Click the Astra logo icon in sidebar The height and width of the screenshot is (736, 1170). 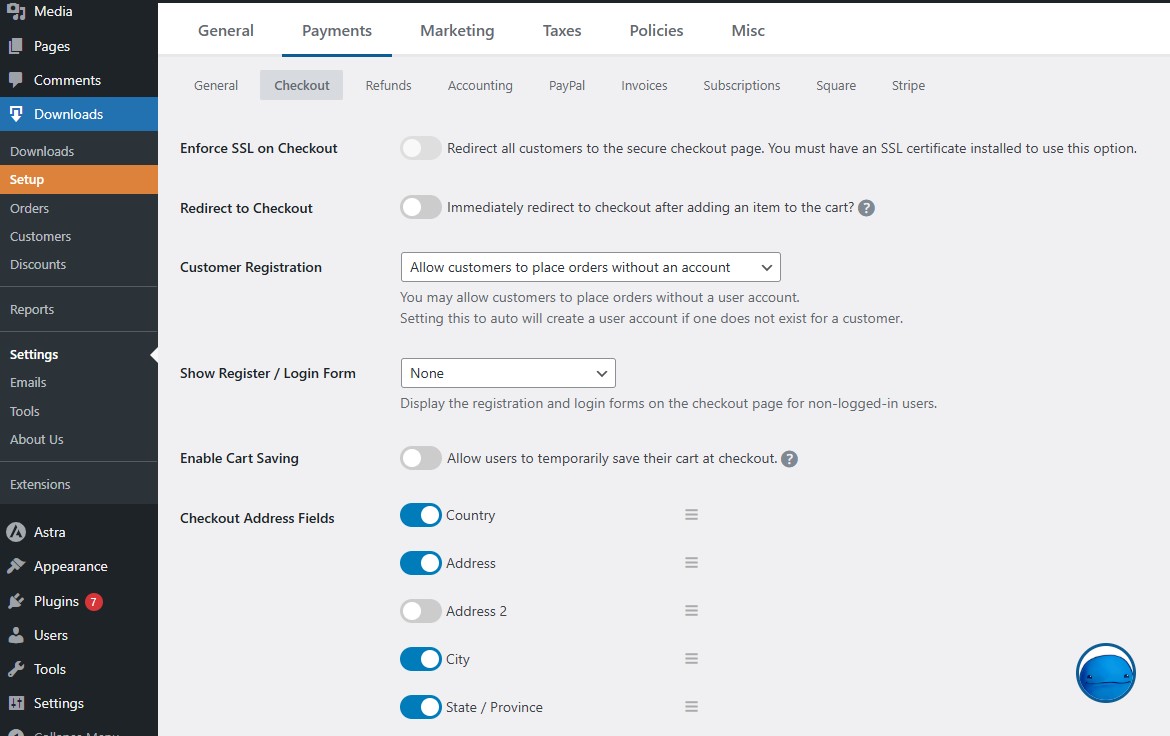[x=16, y=532]
